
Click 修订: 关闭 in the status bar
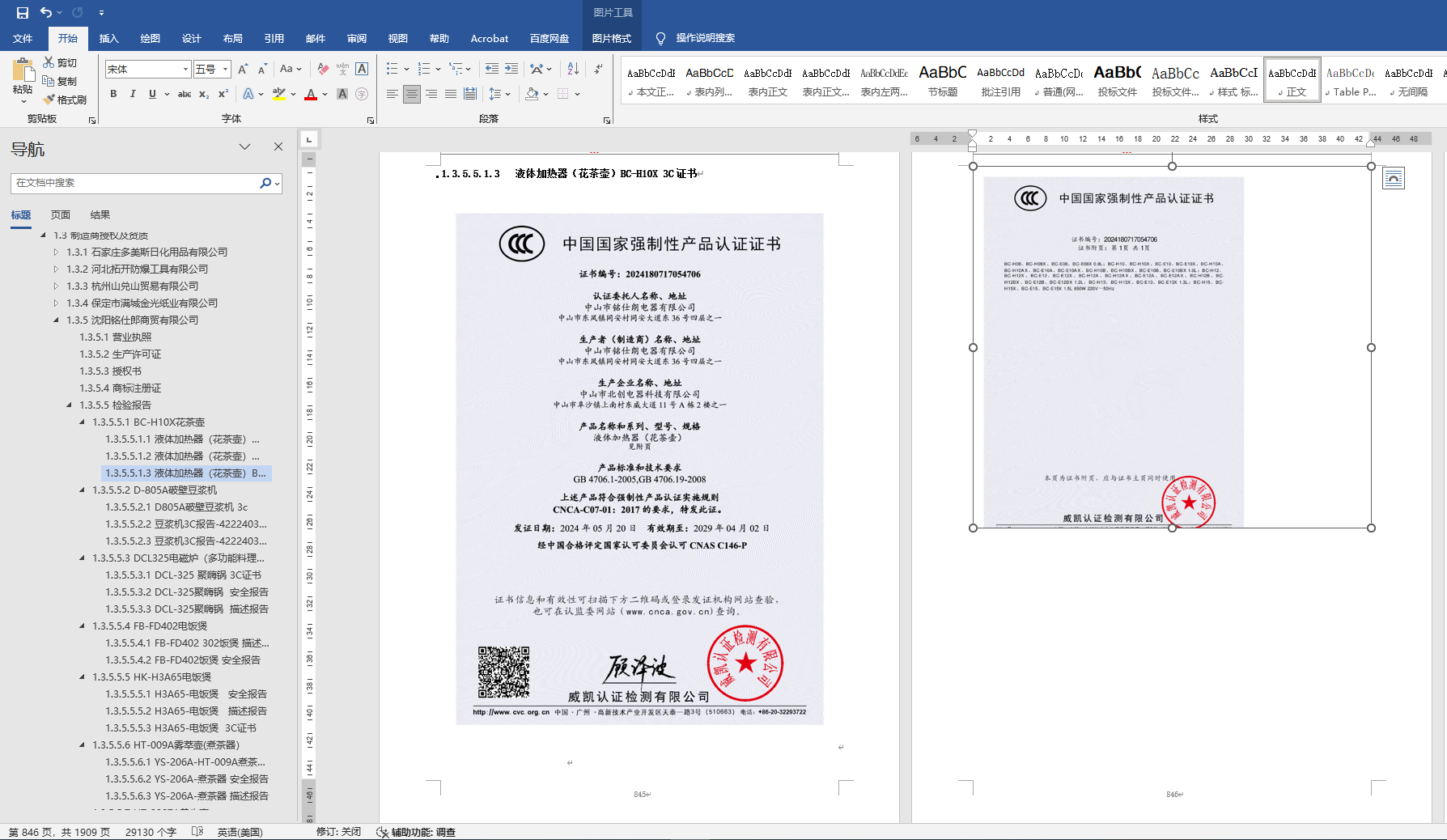338,832
